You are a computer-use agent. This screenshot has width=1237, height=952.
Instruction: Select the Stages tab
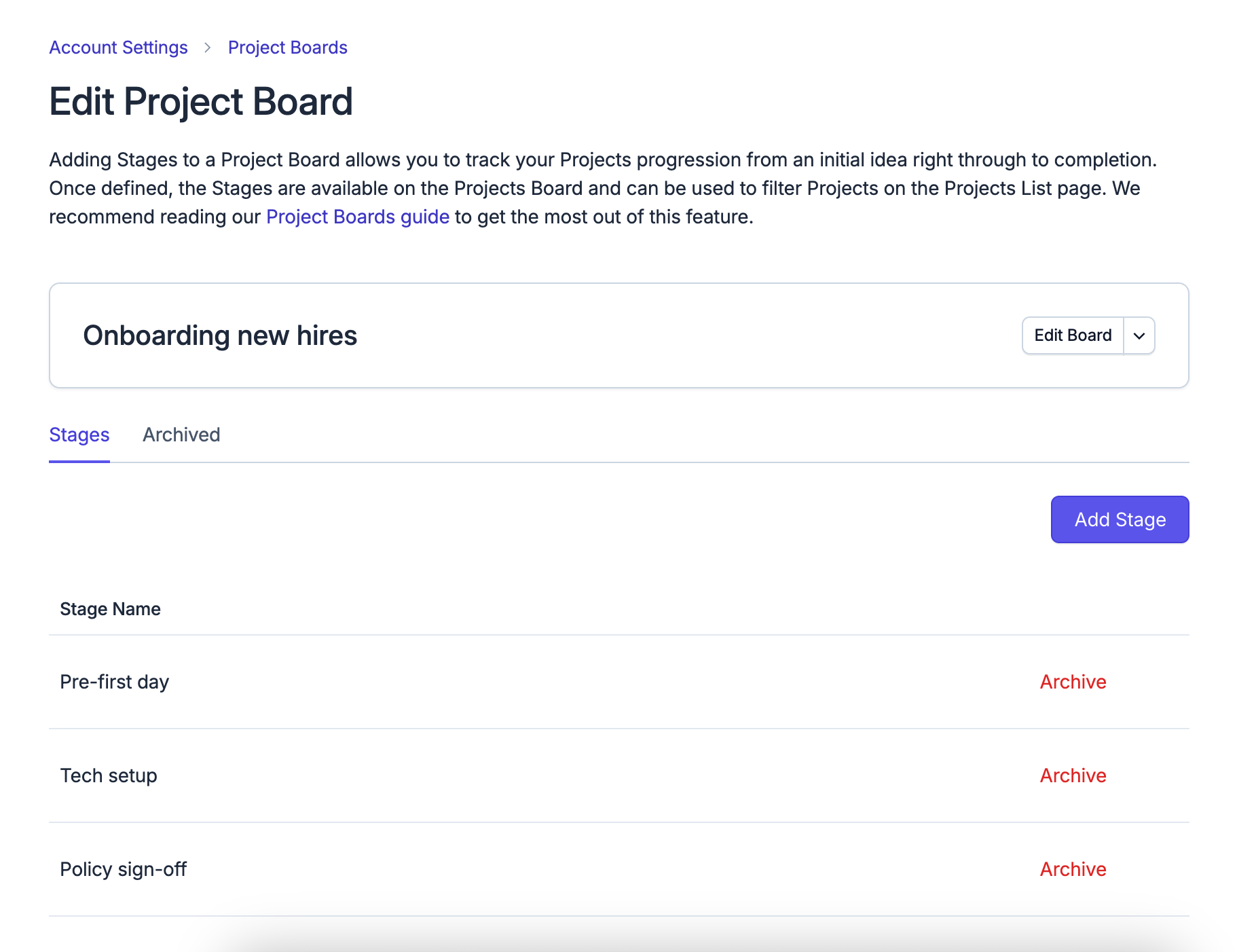click(x=79, y=435)
